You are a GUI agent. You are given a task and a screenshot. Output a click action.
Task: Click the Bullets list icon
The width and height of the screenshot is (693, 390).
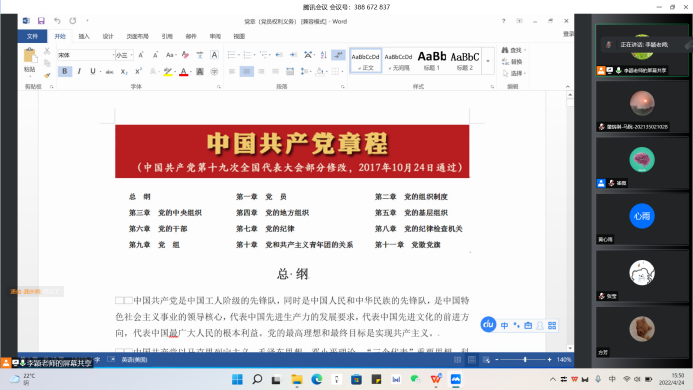point(232,55)
